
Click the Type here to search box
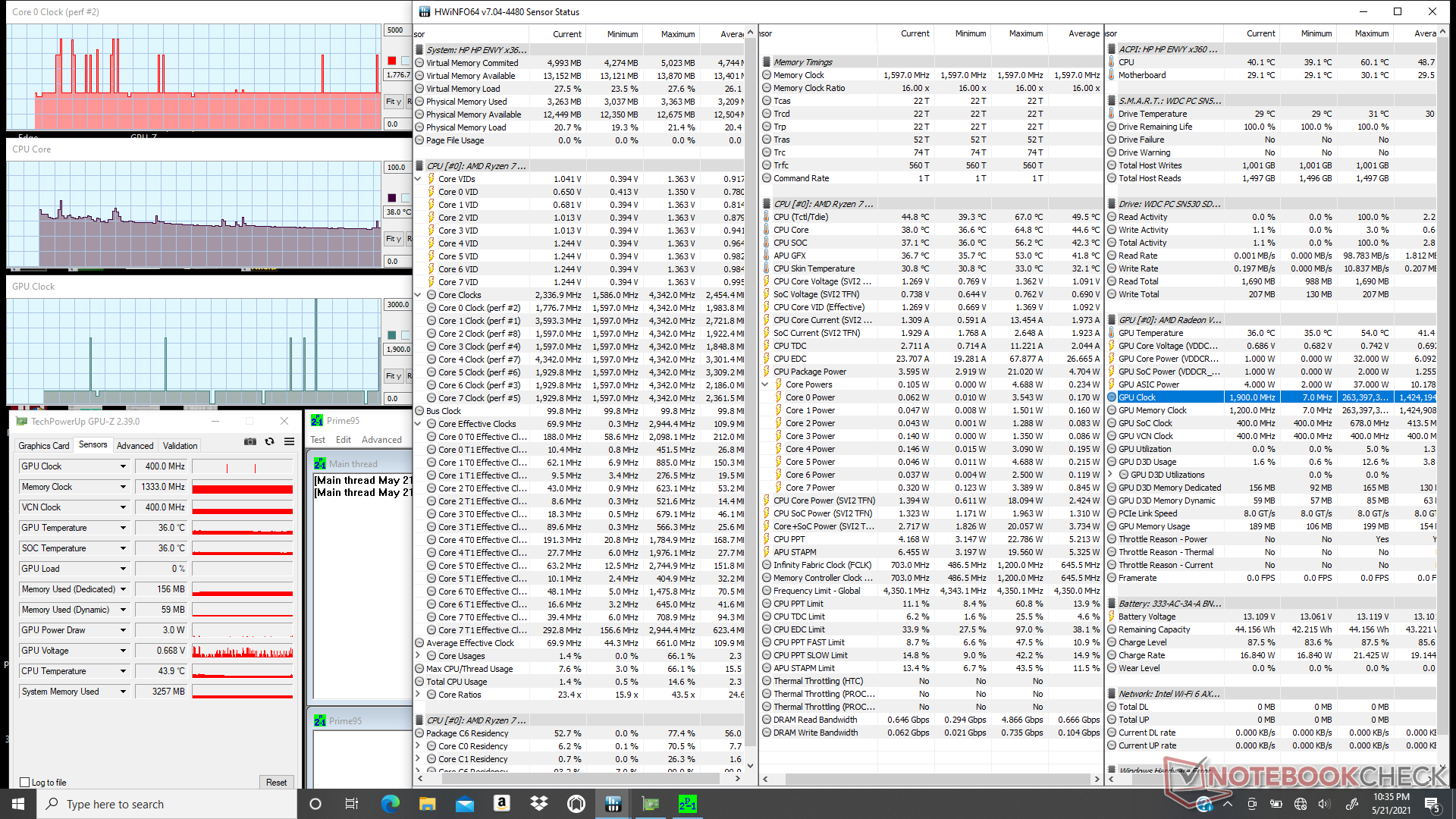pyautogui.click(x=167, y=804)
